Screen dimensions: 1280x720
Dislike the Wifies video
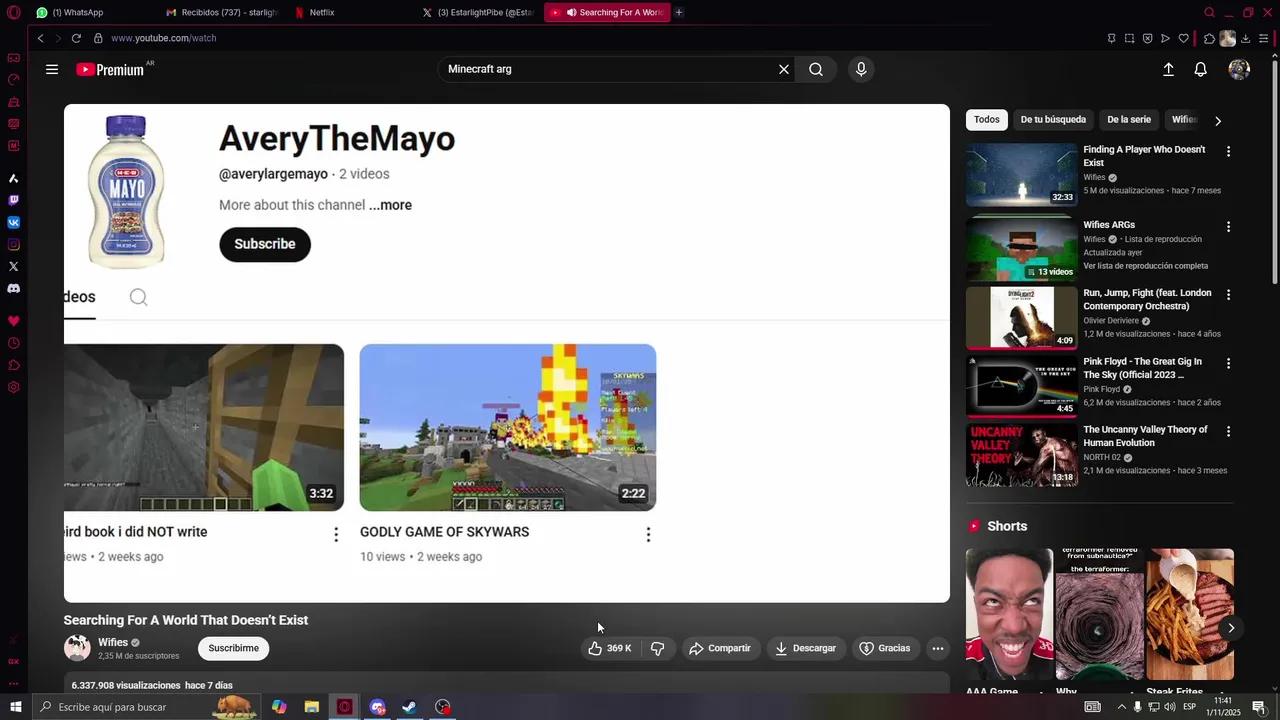click(657, 648)
